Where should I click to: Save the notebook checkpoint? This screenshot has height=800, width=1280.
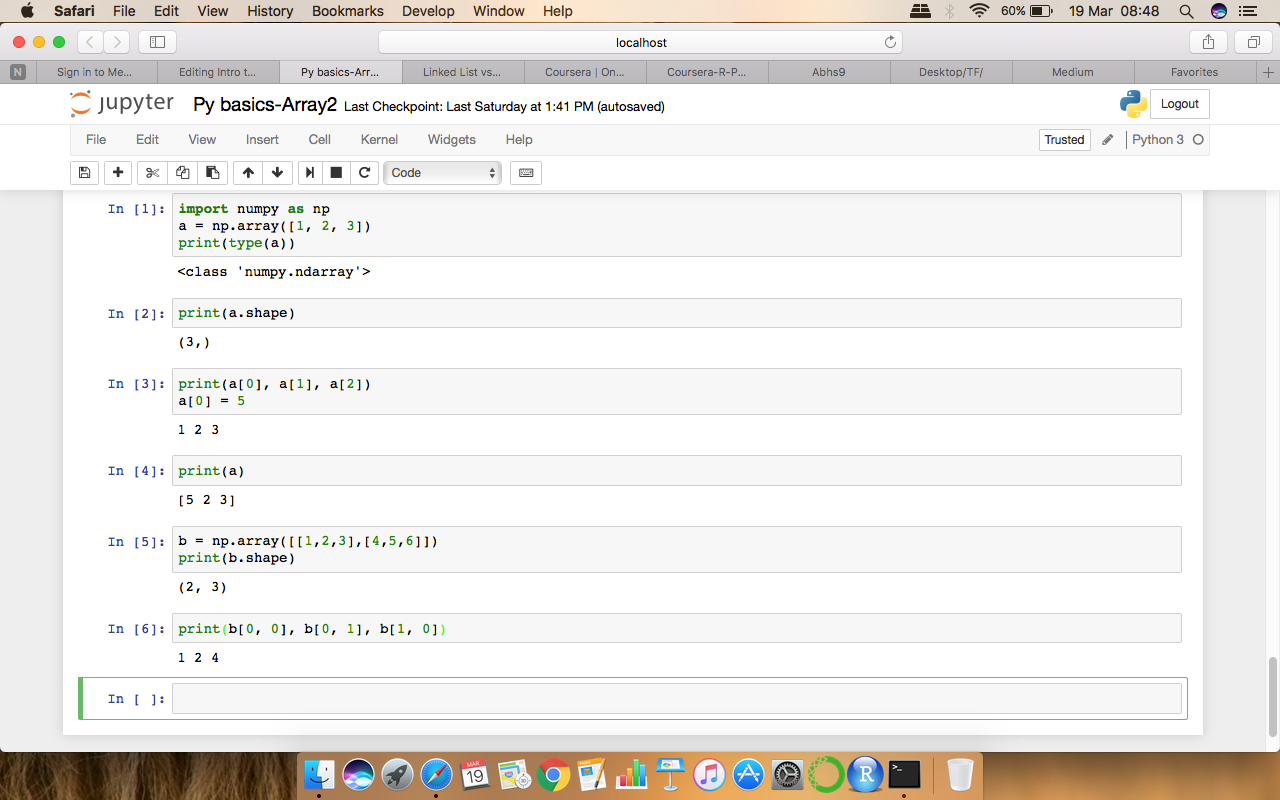click(x=84, y=172)
